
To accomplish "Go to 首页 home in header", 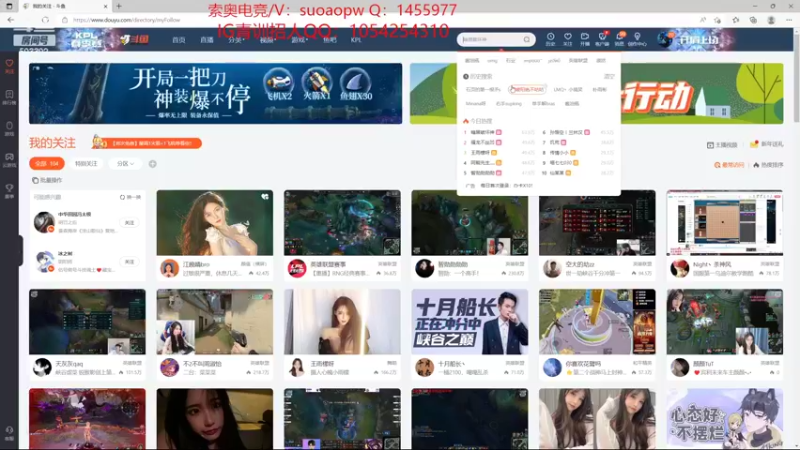I will point(179,40).
